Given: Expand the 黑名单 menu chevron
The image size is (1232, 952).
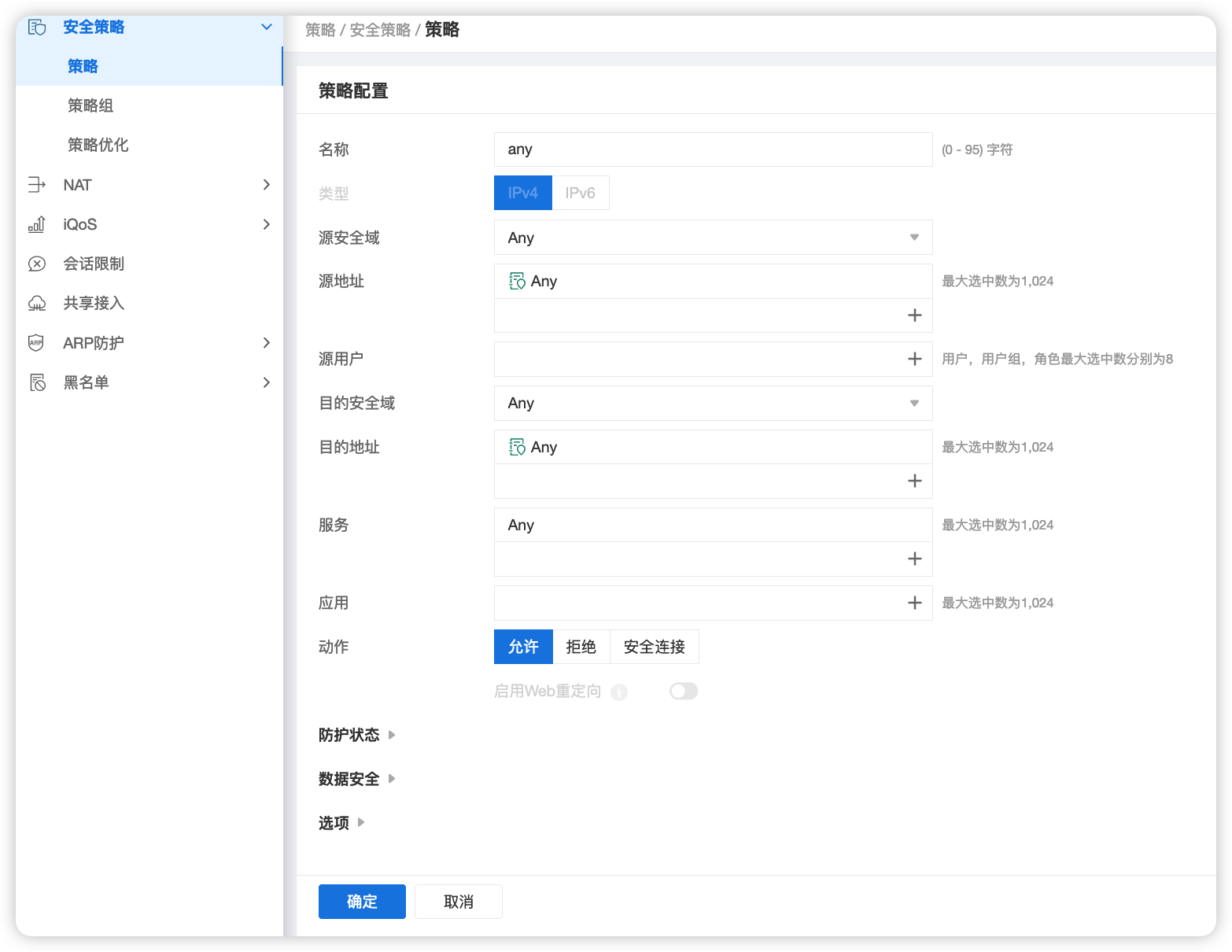Looking at the screenshot, I should click(267, 382).
